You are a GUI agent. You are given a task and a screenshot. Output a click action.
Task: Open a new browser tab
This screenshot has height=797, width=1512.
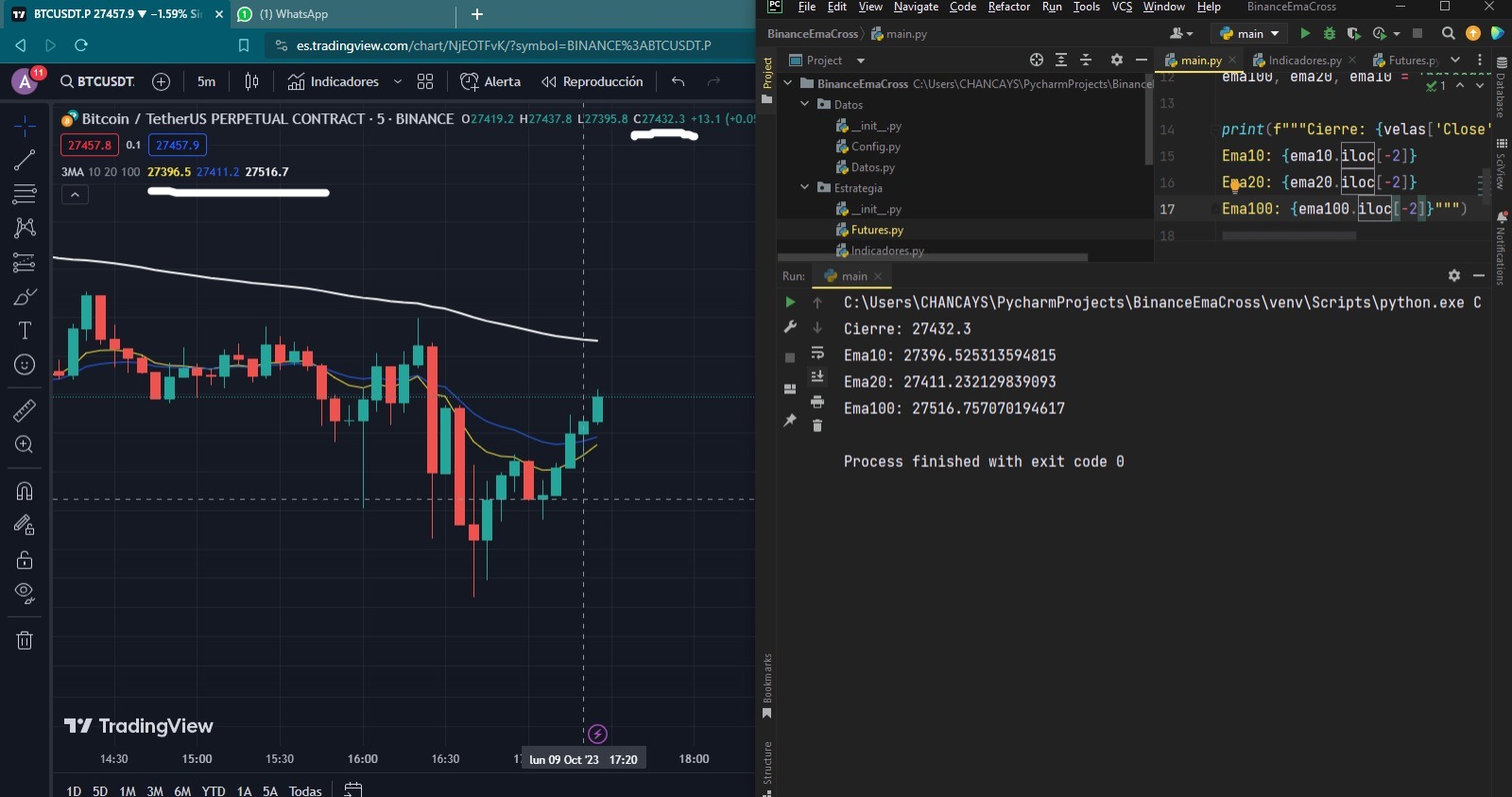pos(477,14)
